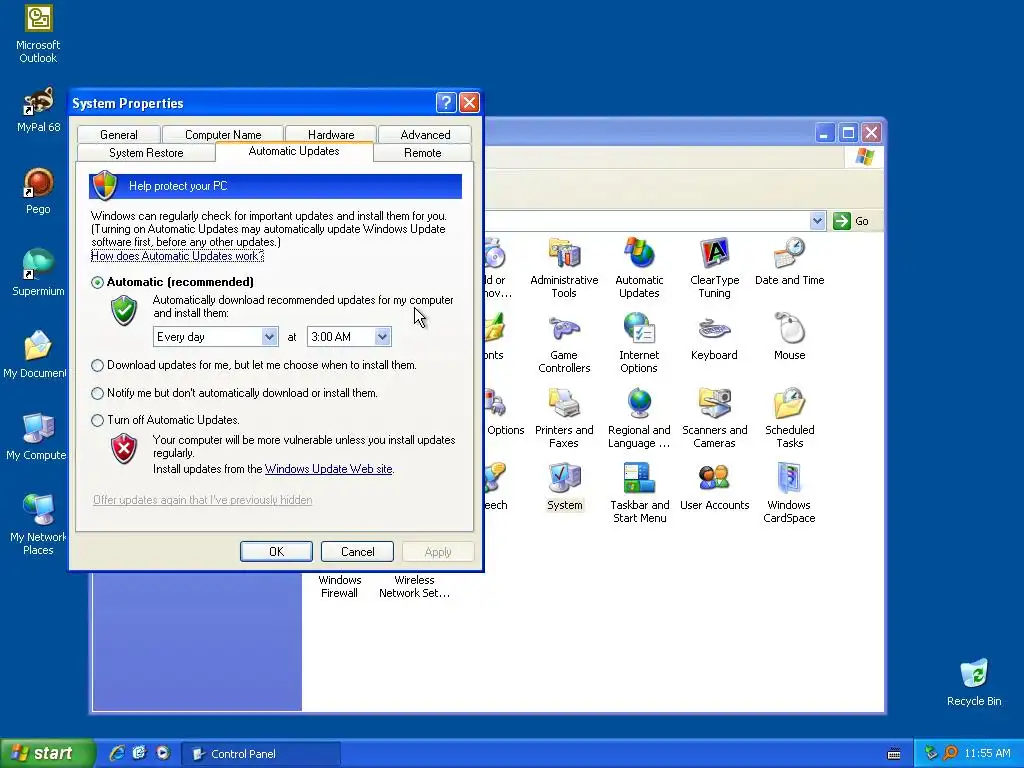This screenshot has width=1024, height=768.
Task: Open Date and Time icon
Action: point(789,262)
